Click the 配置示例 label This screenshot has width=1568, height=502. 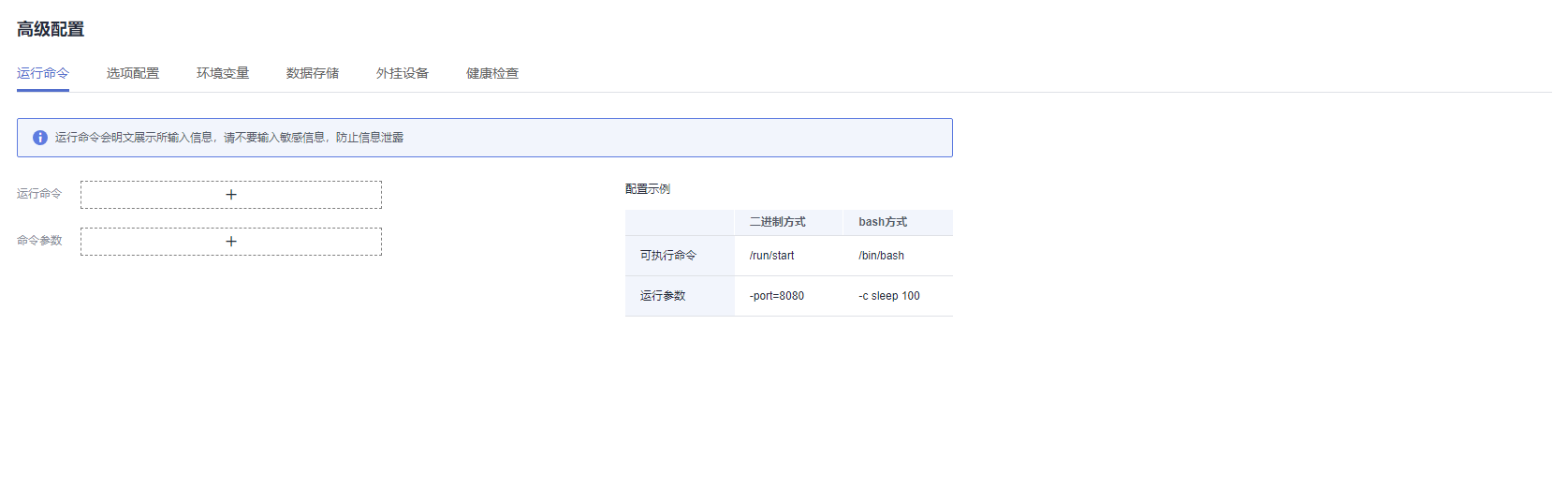tap(648, 189)
